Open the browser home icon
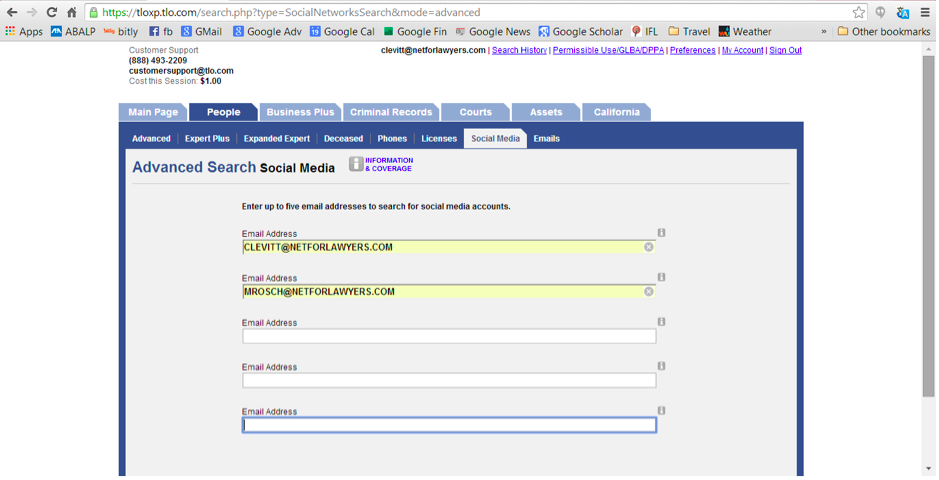Image resolution: width=939 pixels, height=480 pixels. (72, 12)
